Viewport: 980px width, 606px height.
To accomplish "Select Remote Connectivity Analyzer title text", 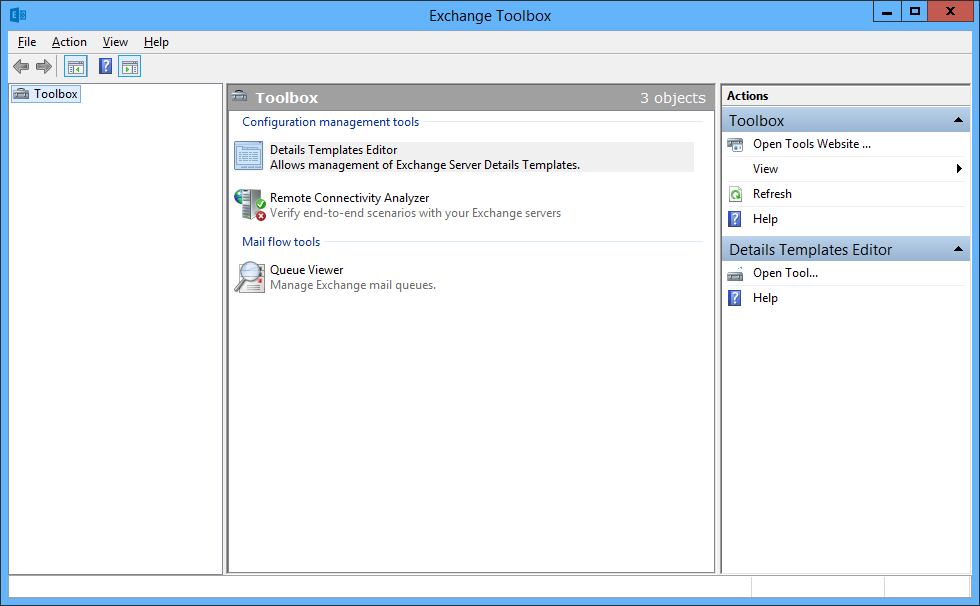I will pyautogui.click(x=349, y=198).
